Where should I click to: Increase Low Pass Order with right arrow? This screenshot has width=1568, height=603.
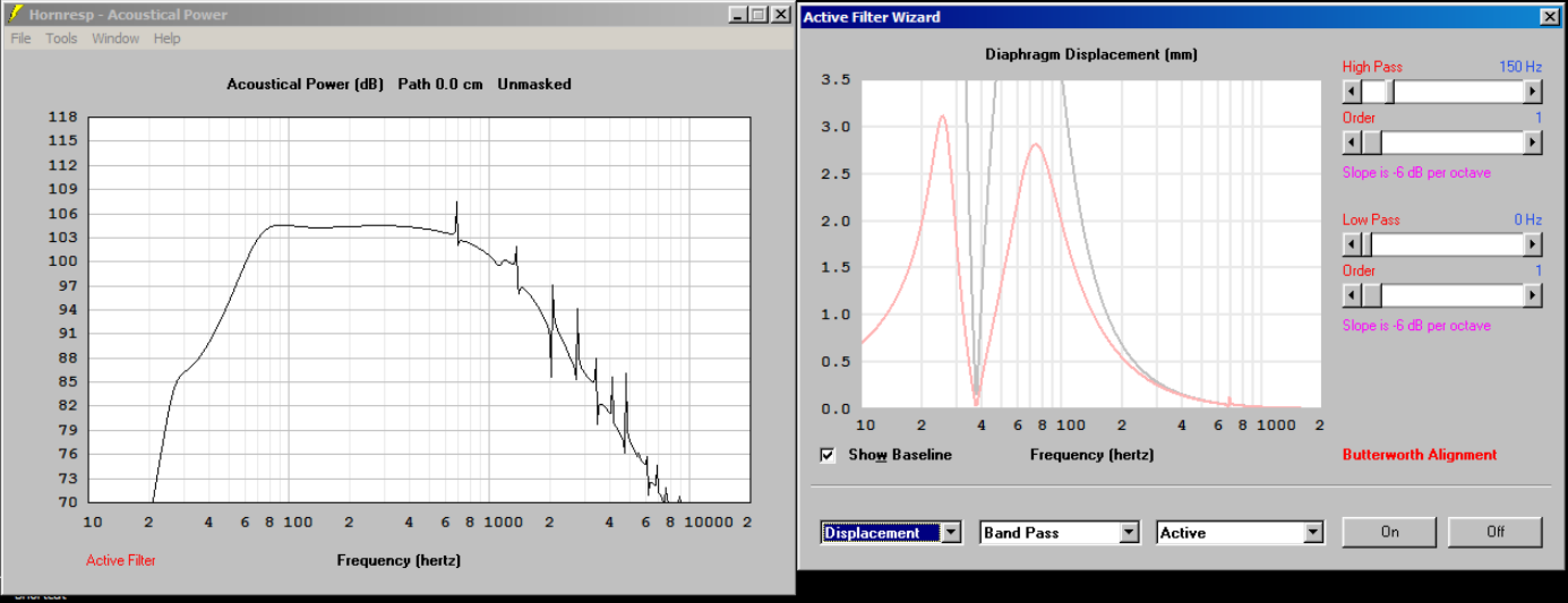point(1533,296)
